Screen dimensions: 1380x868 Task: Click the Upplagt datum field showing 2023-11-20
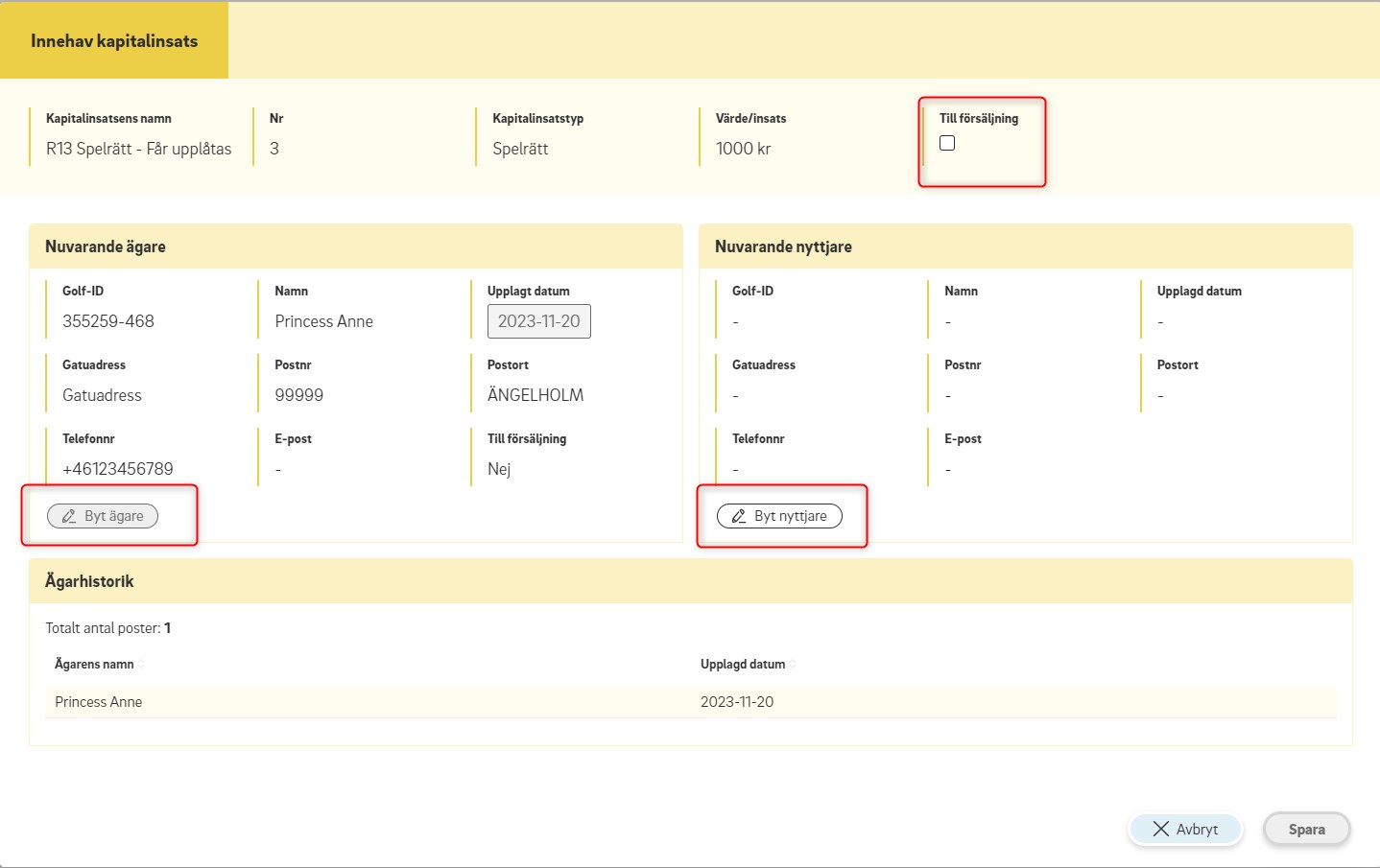click(538, 321)
